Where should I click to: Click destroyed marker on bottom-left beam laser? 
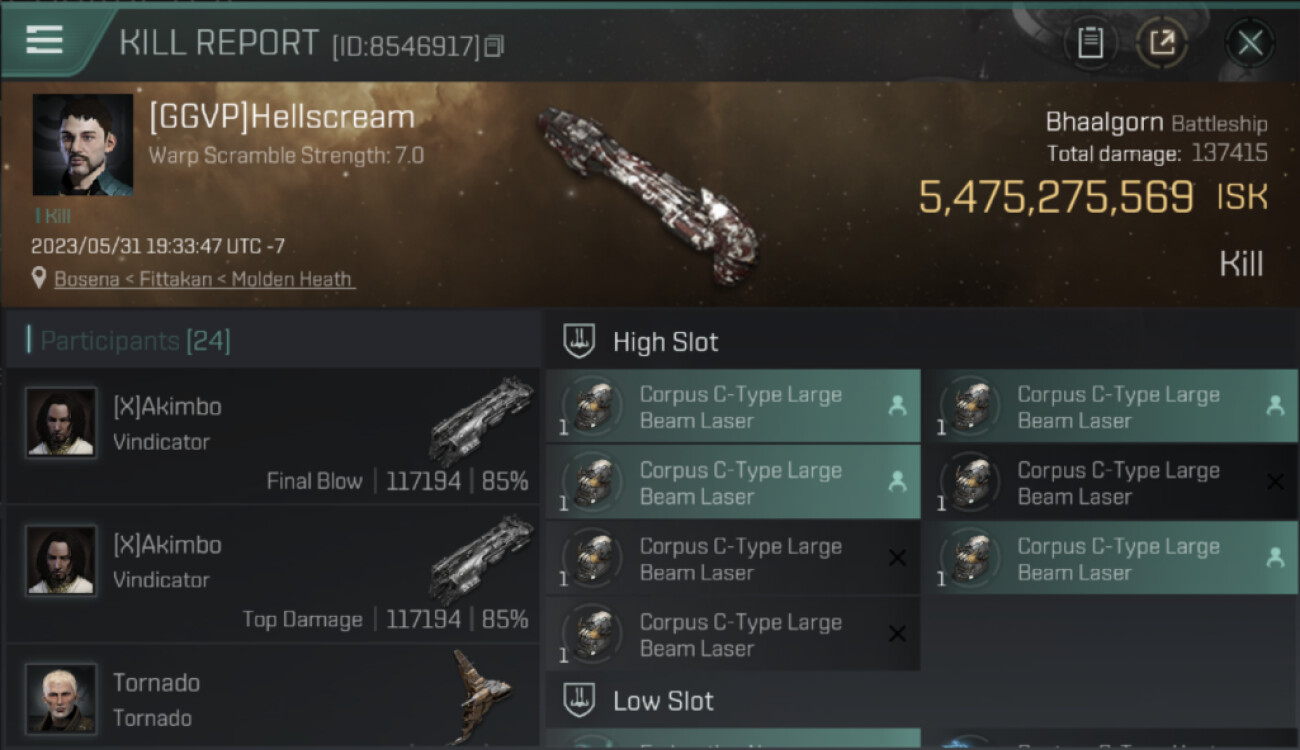coord(897,634)
